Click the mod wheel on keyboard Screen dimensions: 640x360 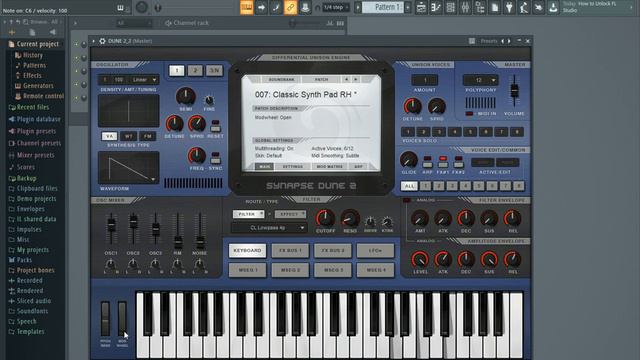coord(122,319)
